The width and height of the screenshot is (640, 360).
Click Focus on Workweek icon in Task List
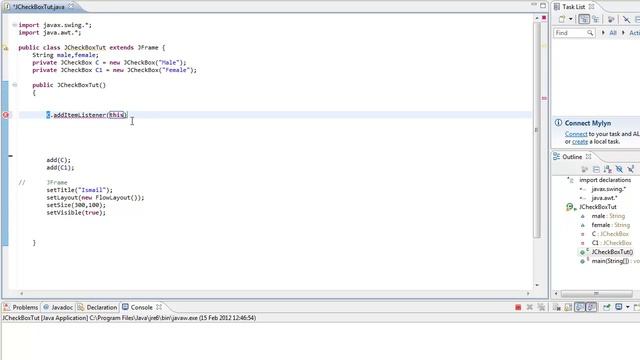coord(611,19)
